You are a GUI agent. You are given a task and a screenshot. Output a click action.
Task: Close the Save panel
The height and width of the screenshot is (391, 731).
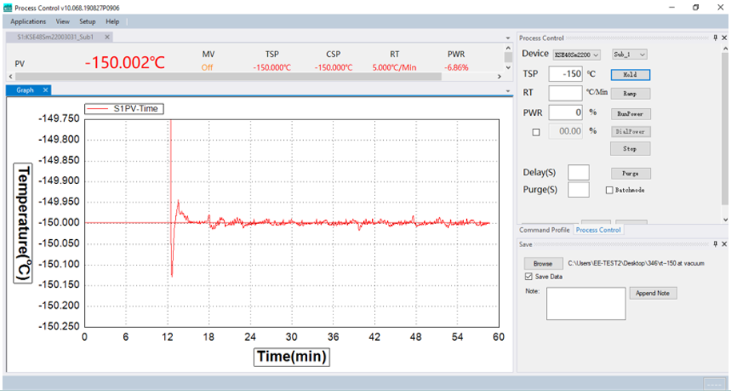click(724, 244)
